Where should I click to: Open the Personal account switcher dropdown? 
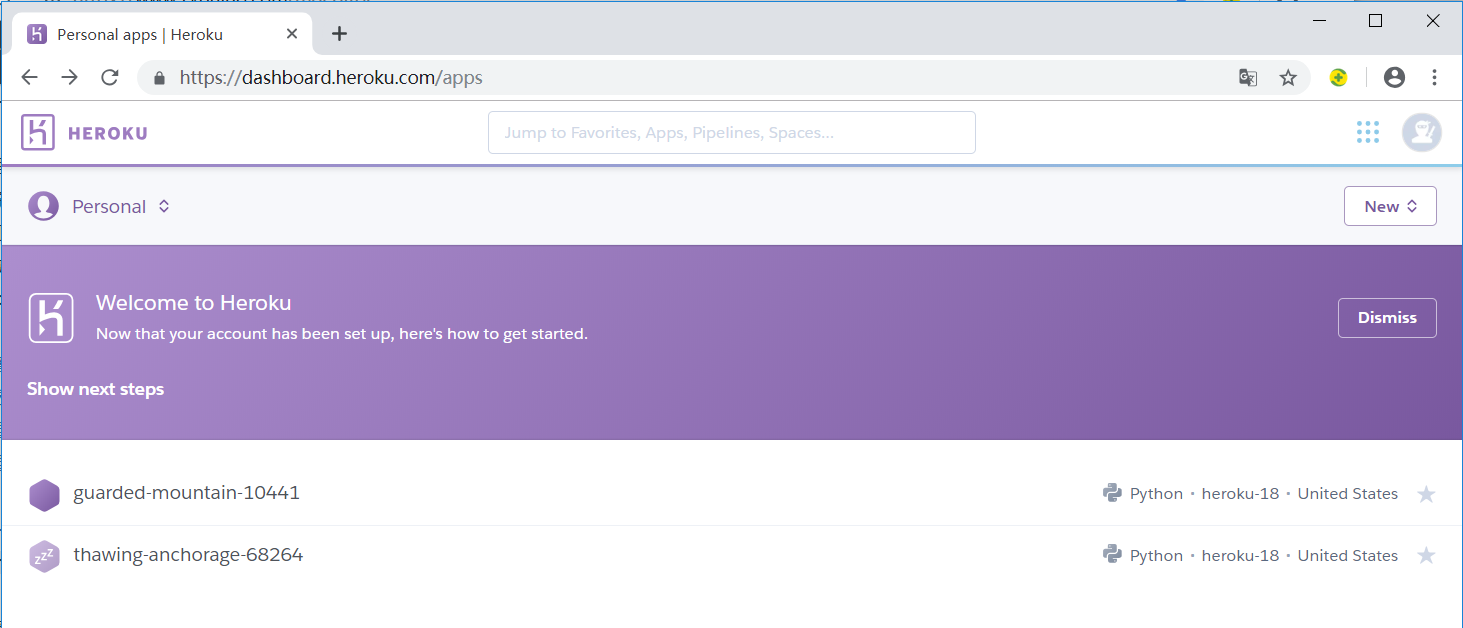click(x=121, y=206)
